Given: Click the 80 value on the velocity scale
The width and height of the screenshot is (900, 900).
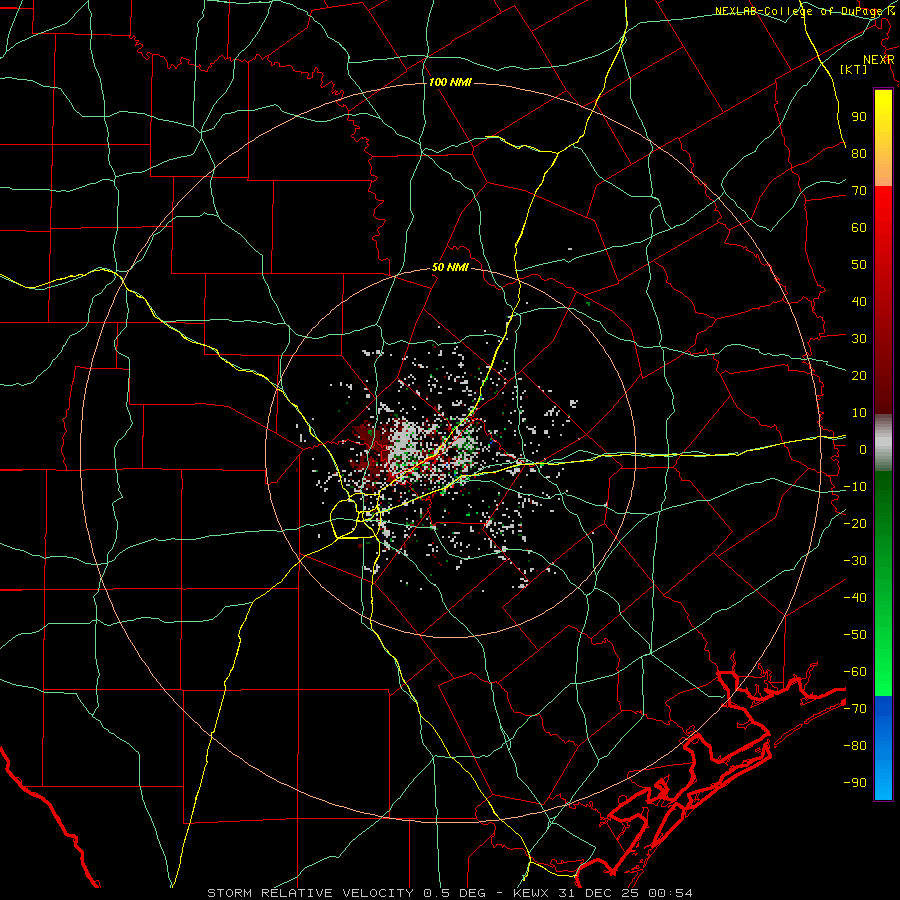Looking at the screenshot, I should pyautogui.click(x=859, y=153).
